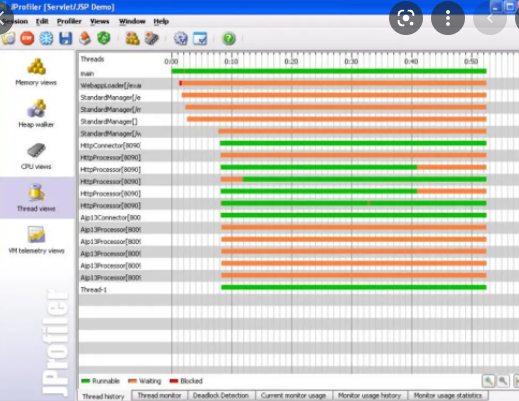Open the CPU views section
This screenshot has height=401, width=519.
pyautogui.click(x=36, y=156)
